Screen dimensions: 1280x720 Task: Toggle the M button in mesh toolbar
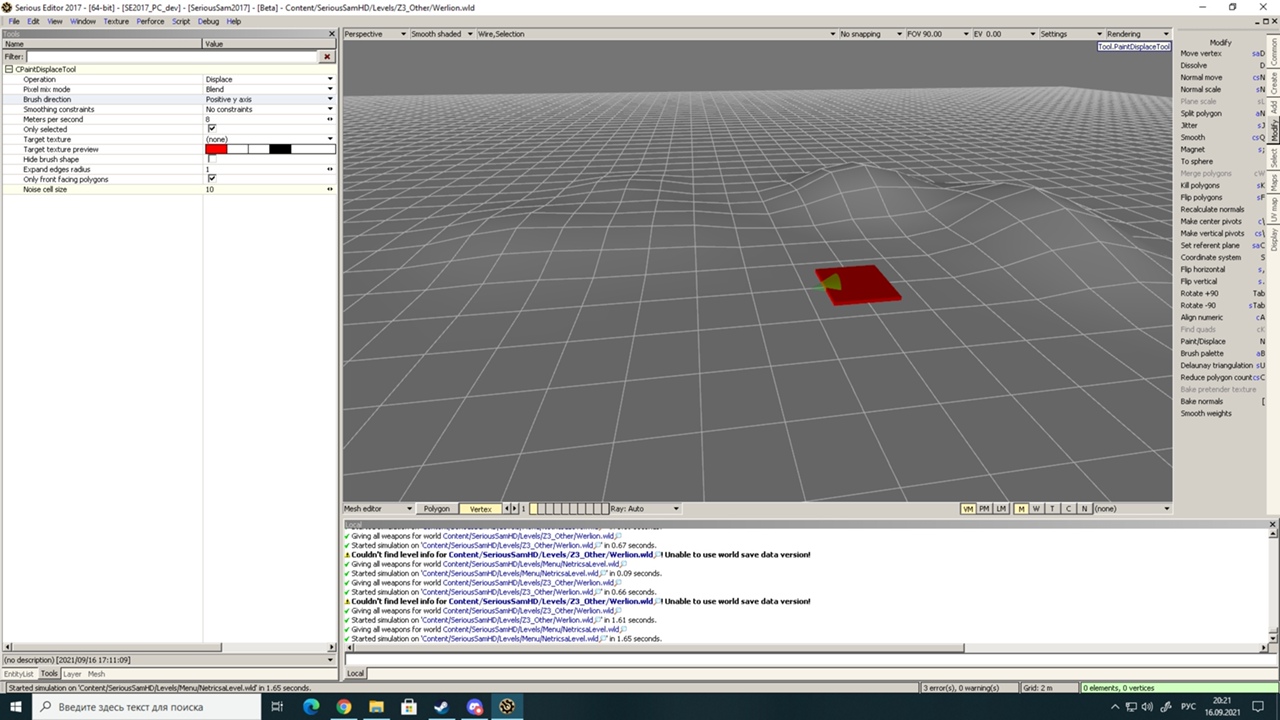pos(1021,509)
